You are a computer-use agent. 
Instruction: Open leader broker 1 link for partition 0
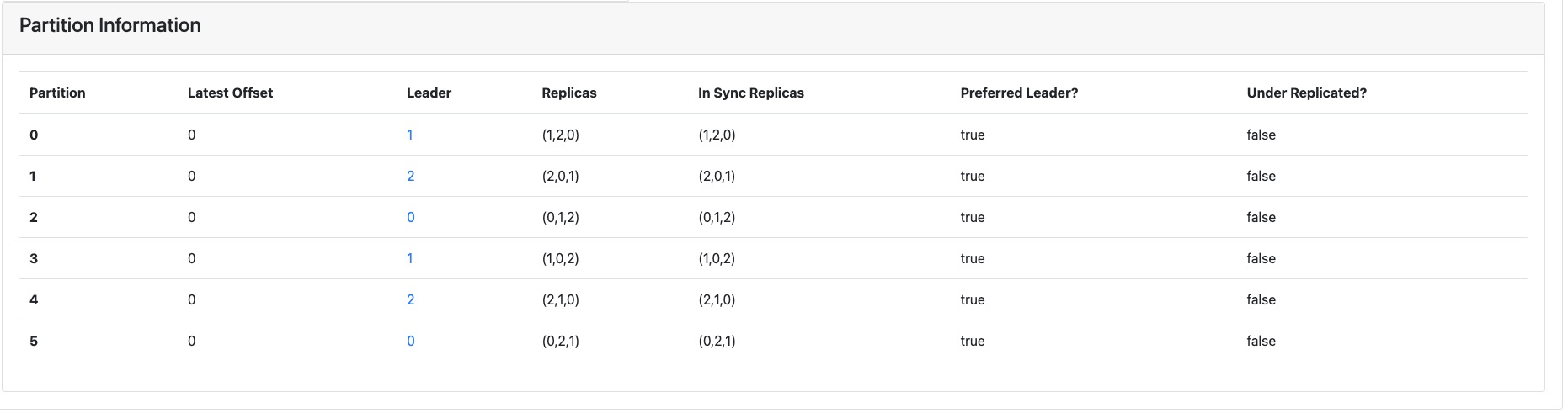pyautogui.click(x=409, y=135)
